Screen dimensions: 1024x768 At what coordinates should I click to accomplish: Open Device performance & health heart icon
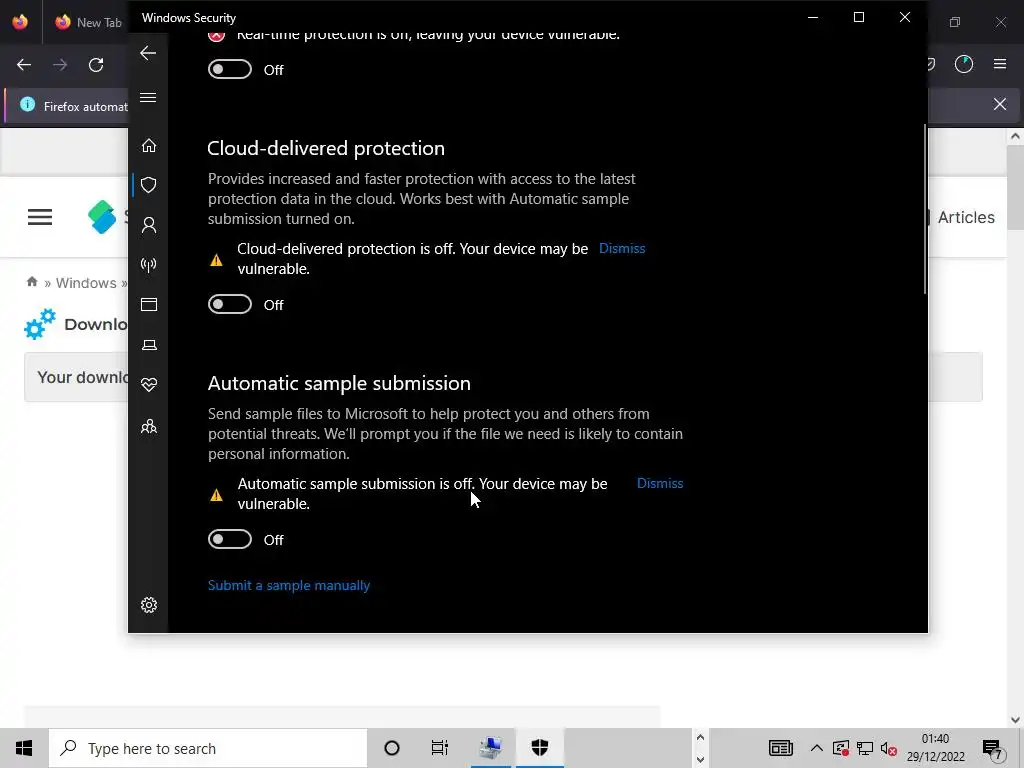point(149,385)
